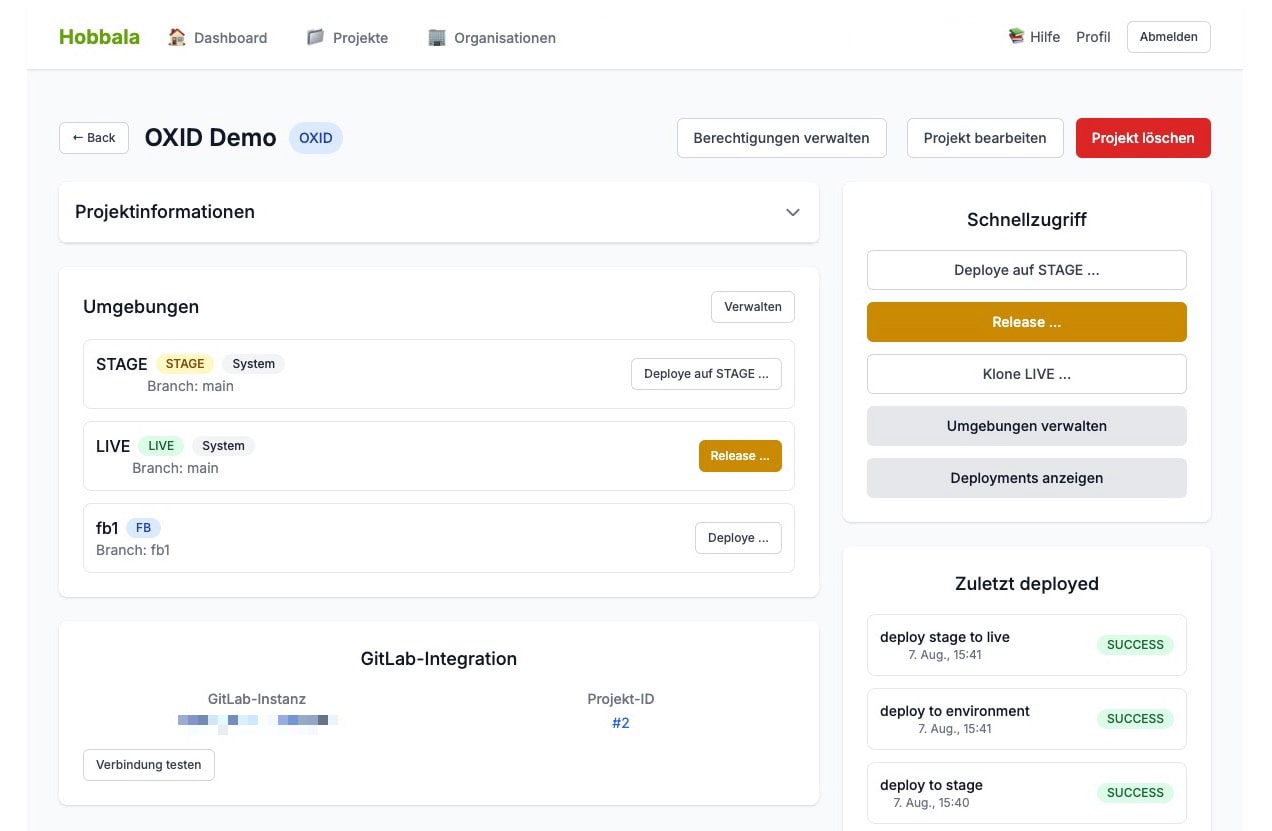The height and width of the screenshot is (831, 1272).
Task: Click the Back button near the project title
Action: [93, 138]
